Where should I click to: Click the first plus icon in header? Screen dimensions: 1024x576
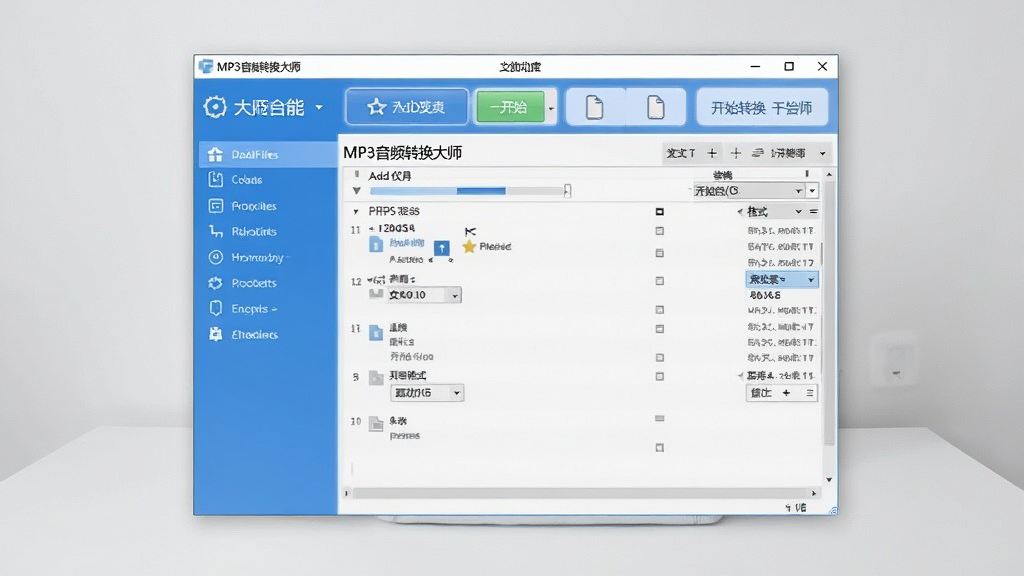tap(712, 153)
